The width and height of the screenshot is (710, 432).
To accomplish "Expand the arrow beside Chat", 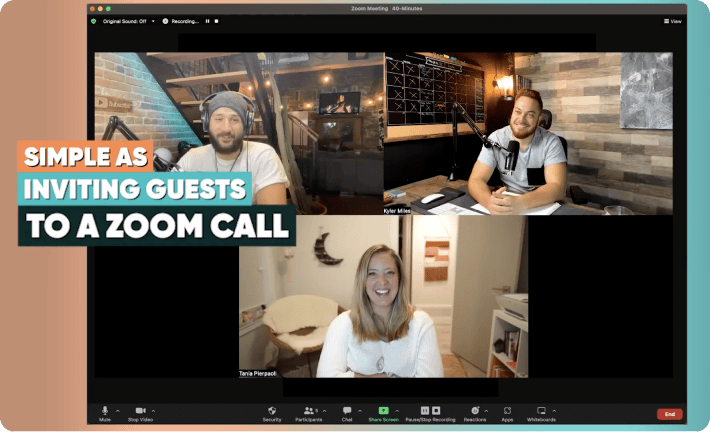I will pos(360,411).
